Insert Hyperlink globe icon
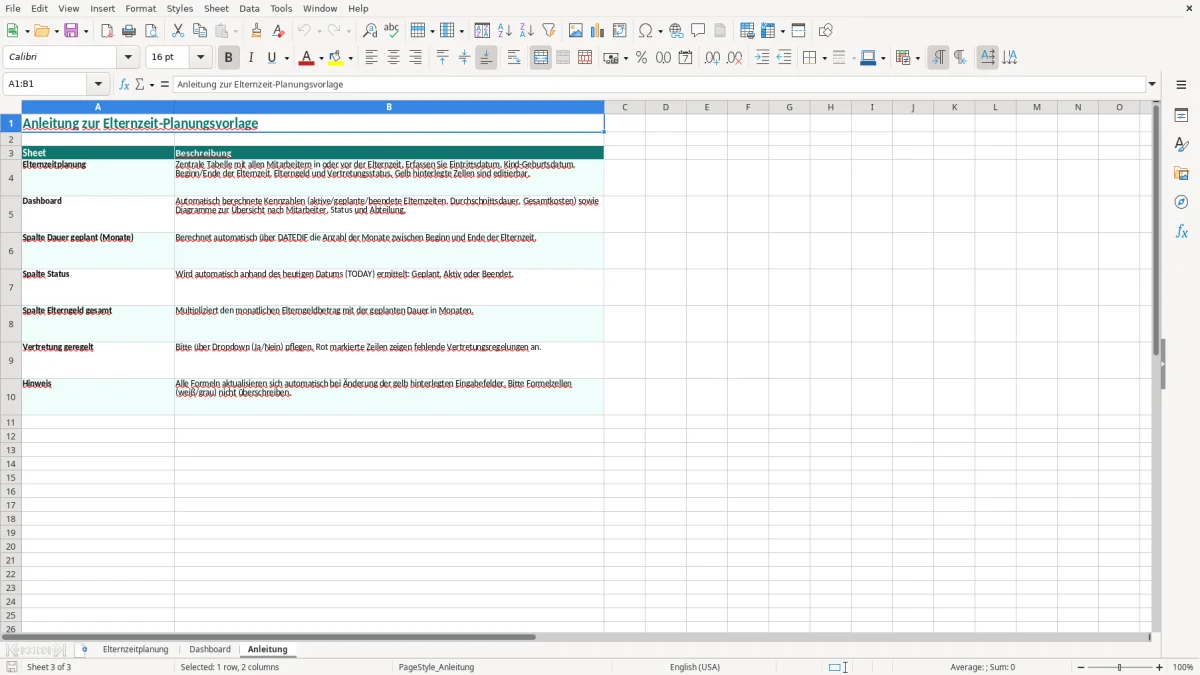 pos(676,31)
